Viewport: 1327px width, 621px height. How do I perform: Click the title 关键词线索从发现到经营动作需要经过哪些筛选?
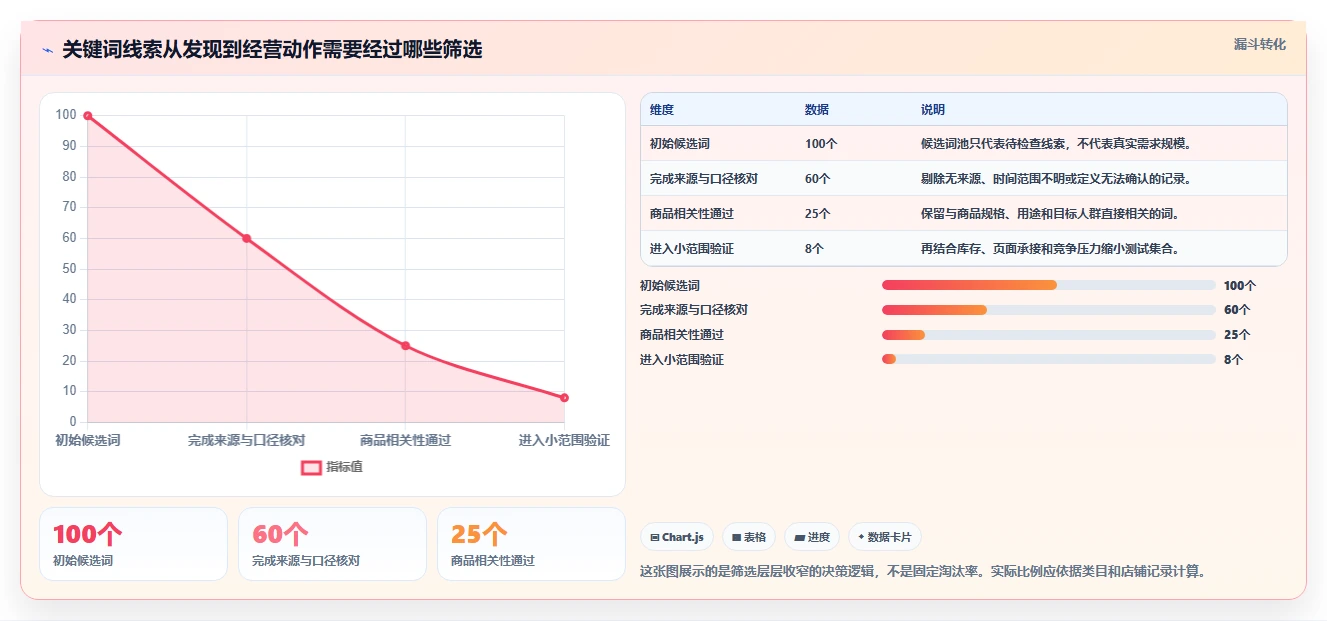click(272, 50)
